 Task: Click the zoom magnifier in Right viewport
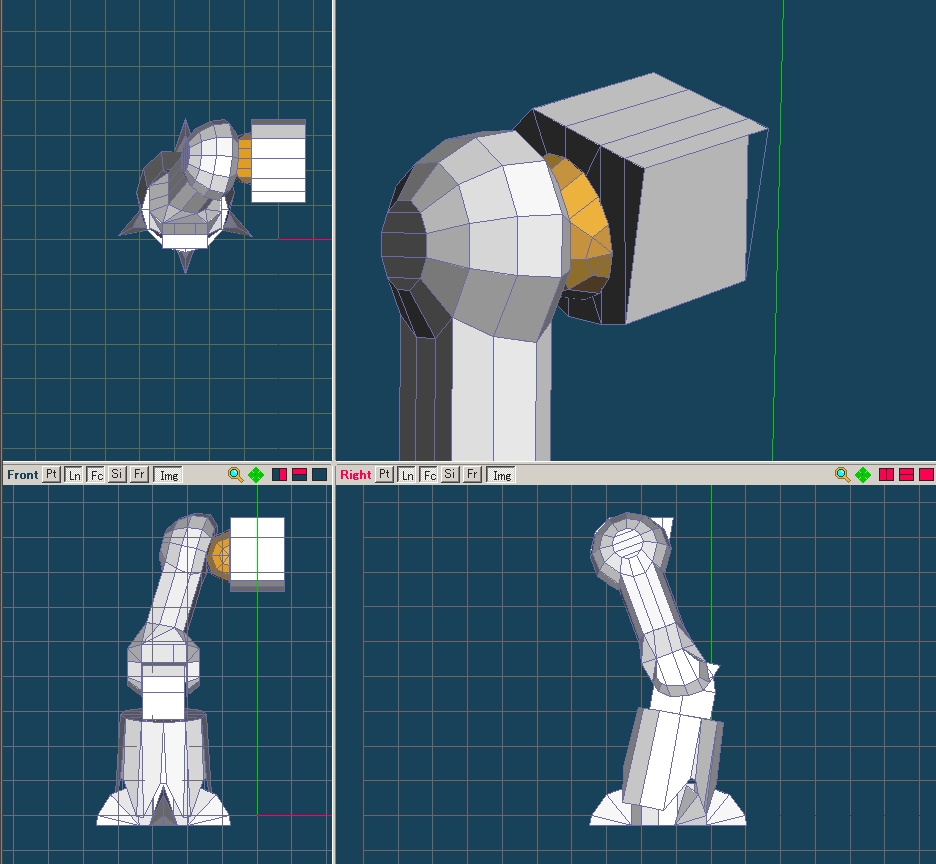(x=843, y=475)
